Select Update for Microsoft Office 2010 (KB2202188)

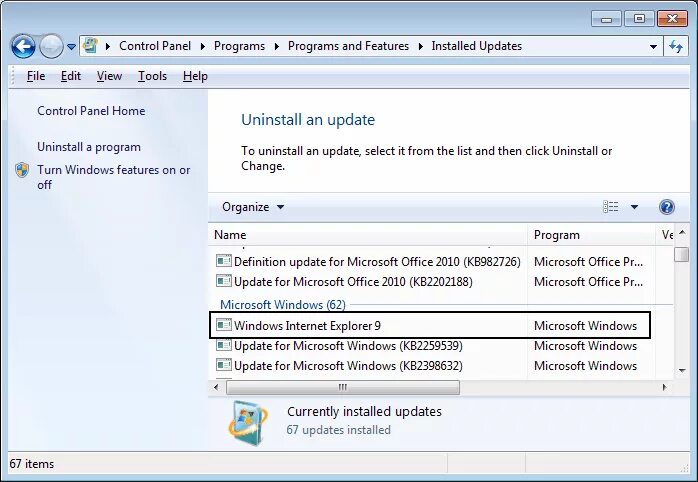coord(353,282)
